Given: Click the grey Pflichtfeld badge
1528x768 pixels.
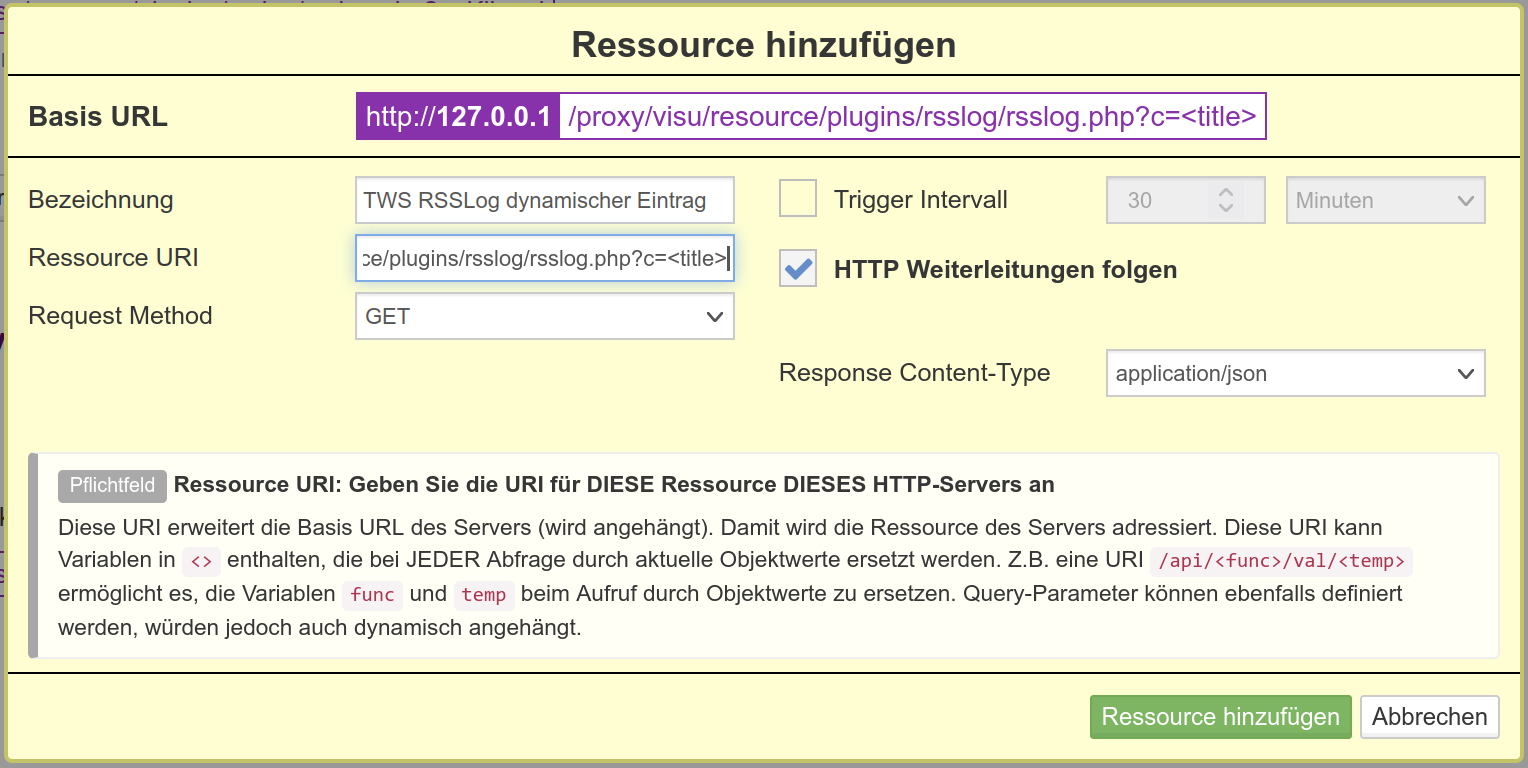Looking at the screenshot, I should click(x=112, y=486).
